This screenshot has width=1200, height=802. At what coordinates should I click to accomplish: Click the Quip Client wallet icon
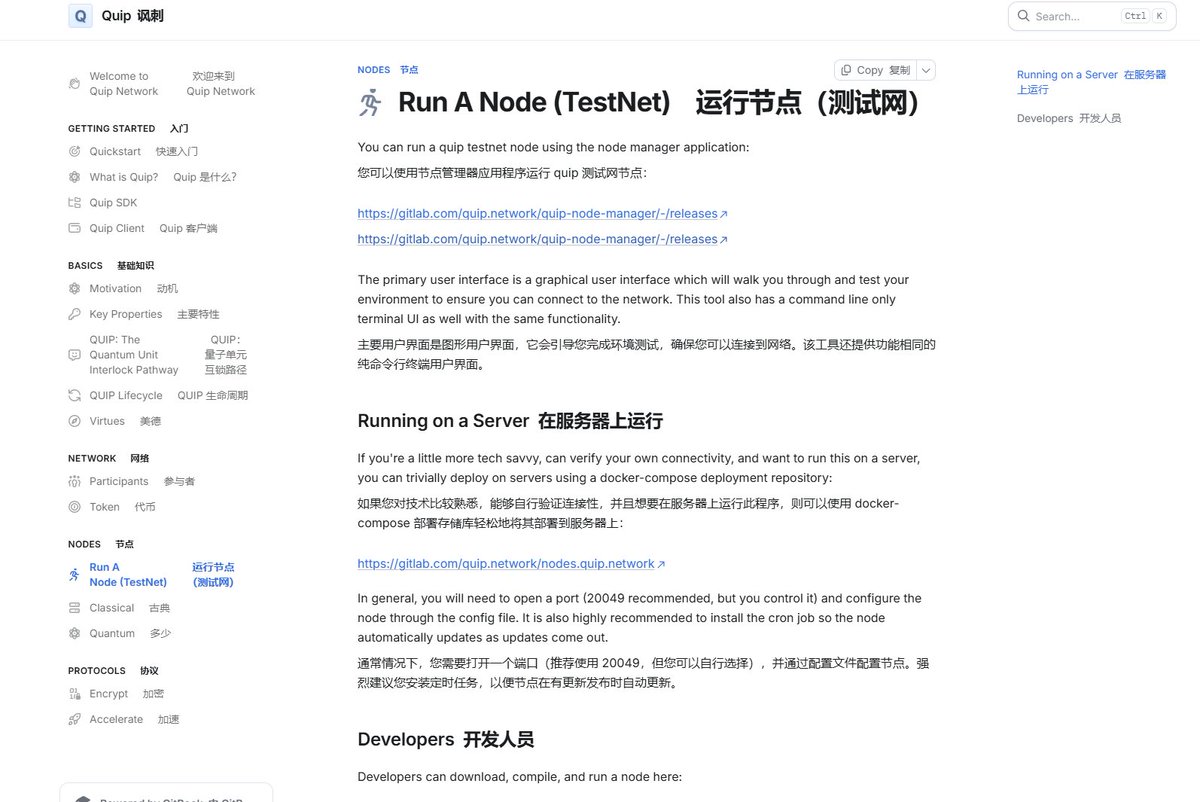(74, 228)
